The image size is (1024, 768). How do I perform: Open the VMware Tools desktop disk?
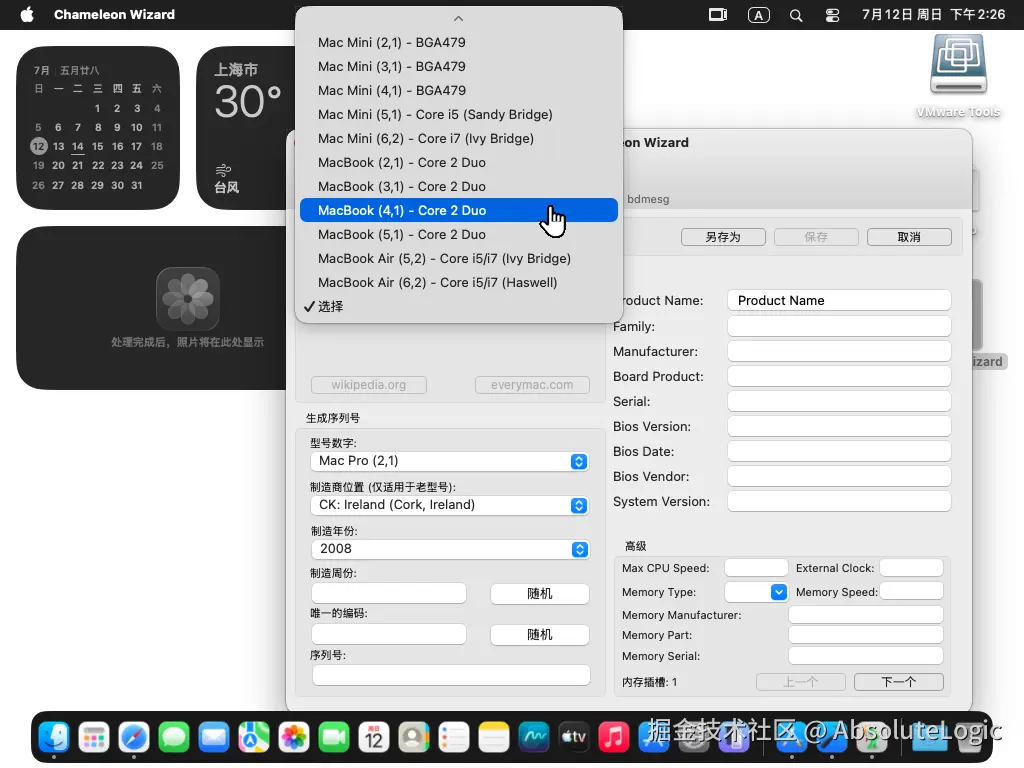tap(958, 75)
